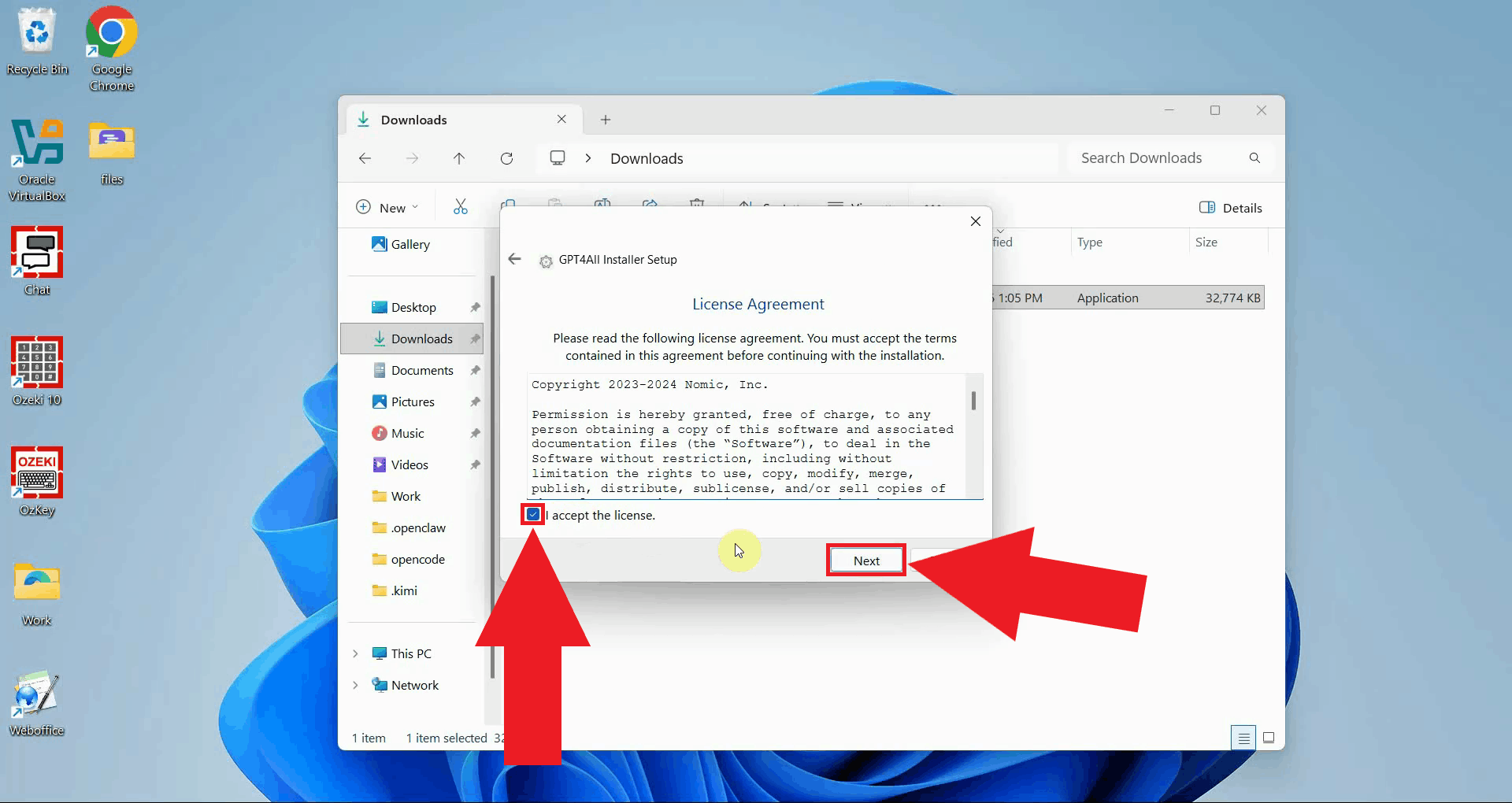
Task: Click the Next button in the installer
Action: click(865, 560)
